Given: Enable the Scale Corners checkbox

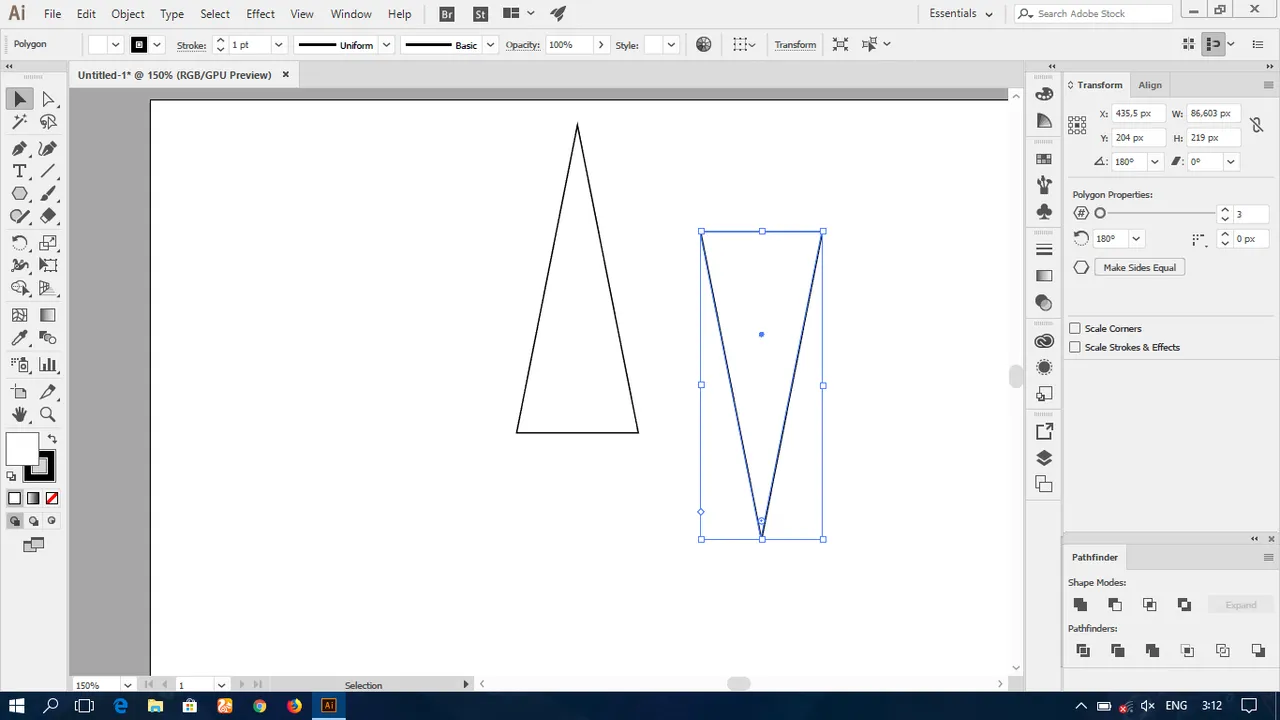Looking at the screenshot, I should click(x=1075, y=328).
